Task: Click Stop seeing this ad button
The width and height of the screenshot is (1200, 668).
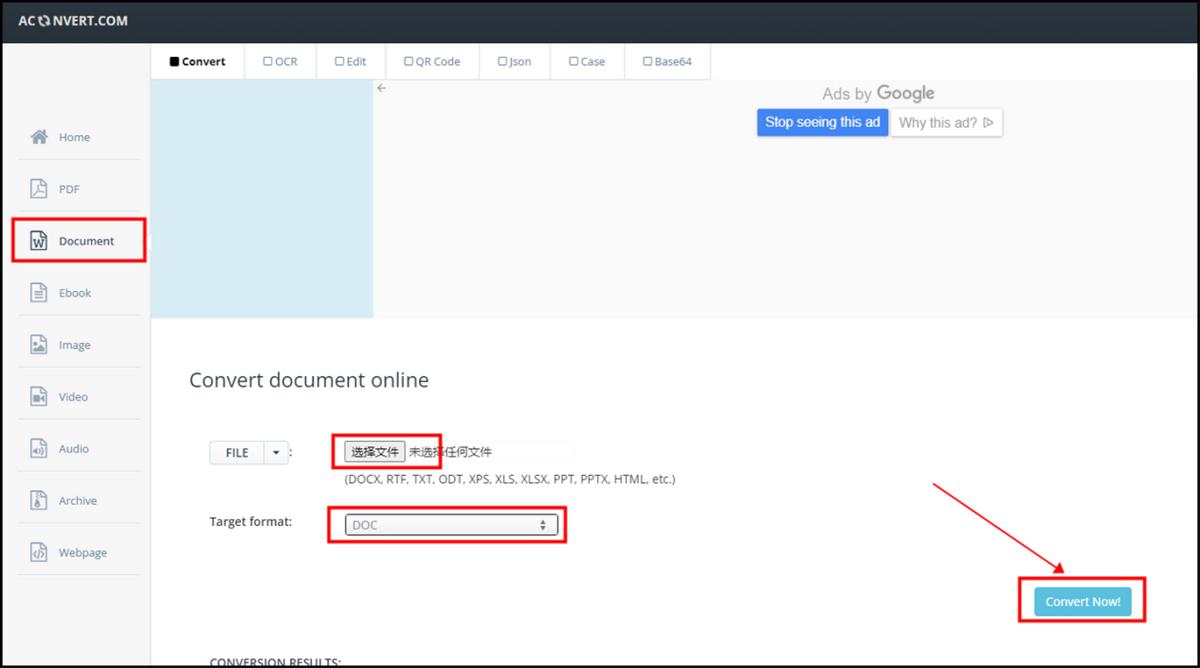Action: [x=822, y=122]
